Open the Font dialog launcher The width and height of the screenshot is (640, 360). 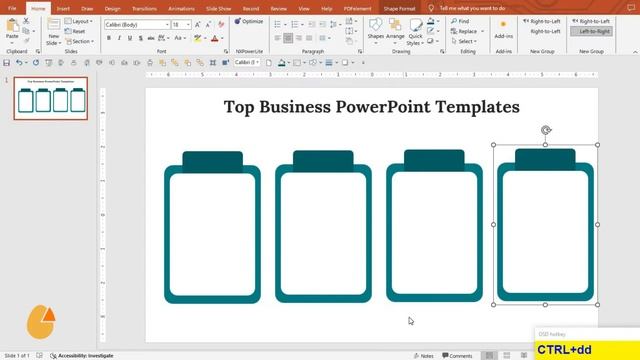tap(226, 51)
